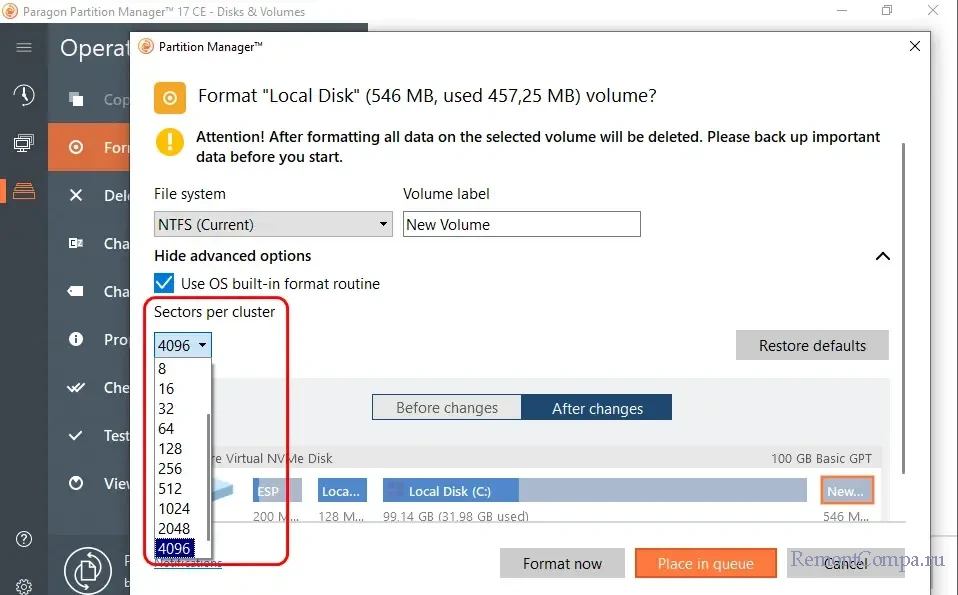Choose 2048 sectors per cluster
Image resolution: width=958 pixels, height=595 pixels.
(181, 528)
